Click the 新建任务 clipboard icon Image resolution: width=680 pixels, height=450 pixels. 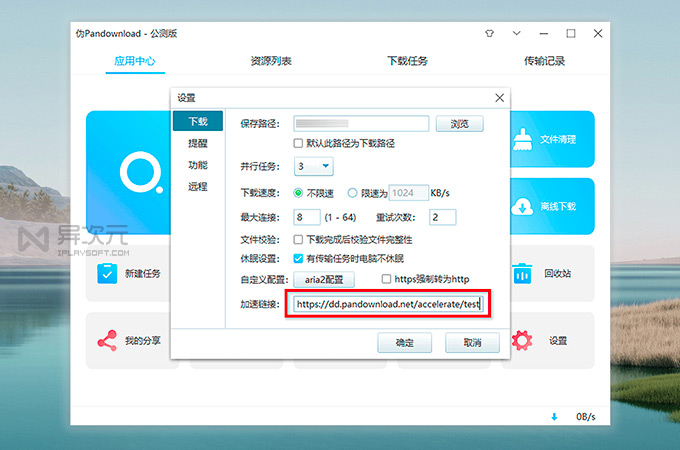(107, 274)
